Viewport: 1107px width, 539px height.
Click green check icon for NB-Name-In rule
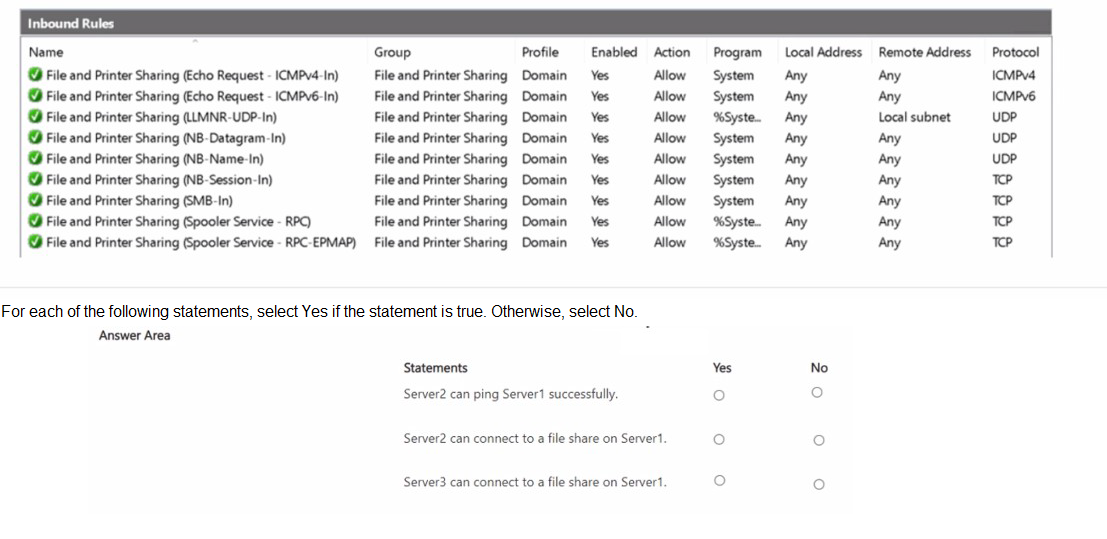tap(35, 158)
